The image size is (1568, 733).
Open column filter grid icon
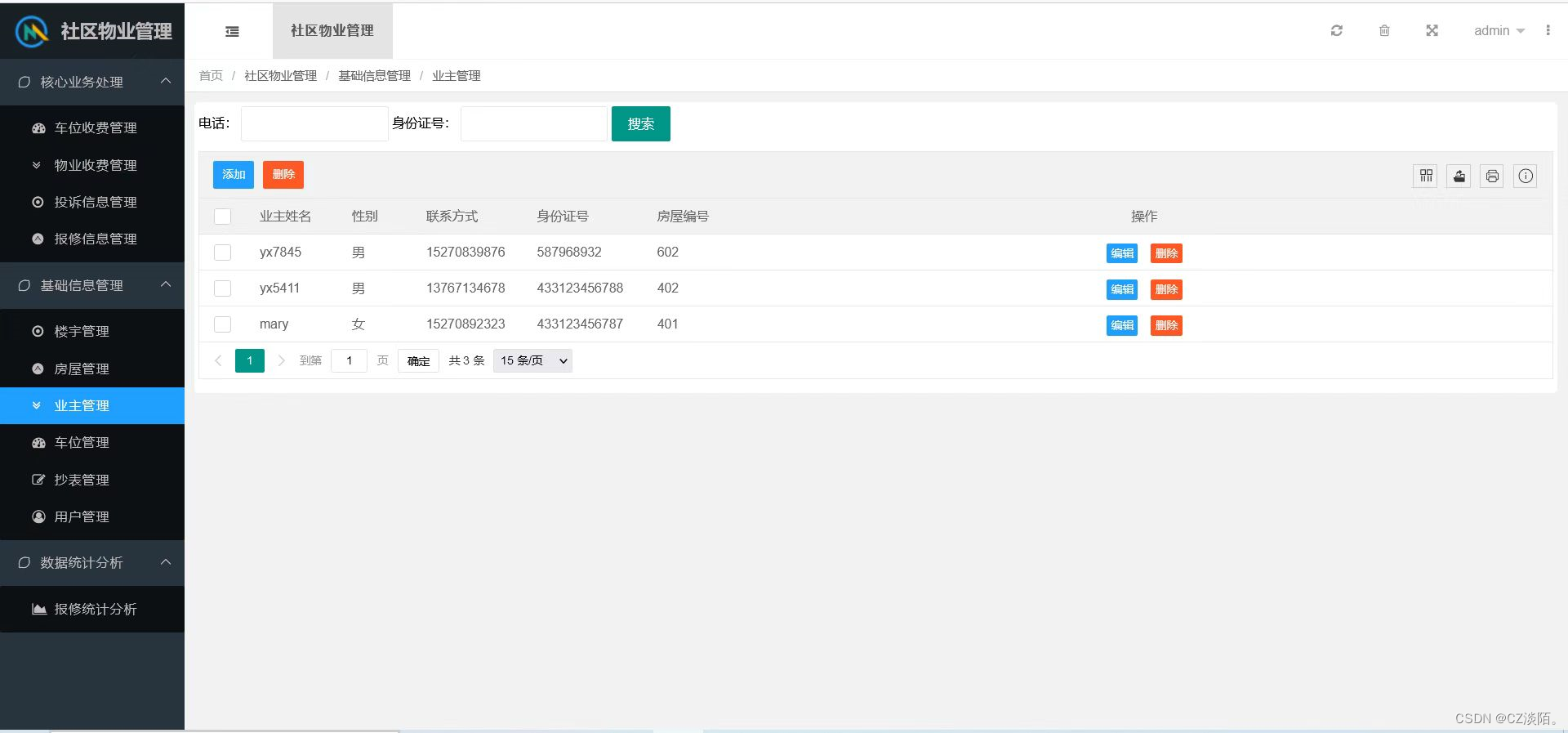(1426, 176)
